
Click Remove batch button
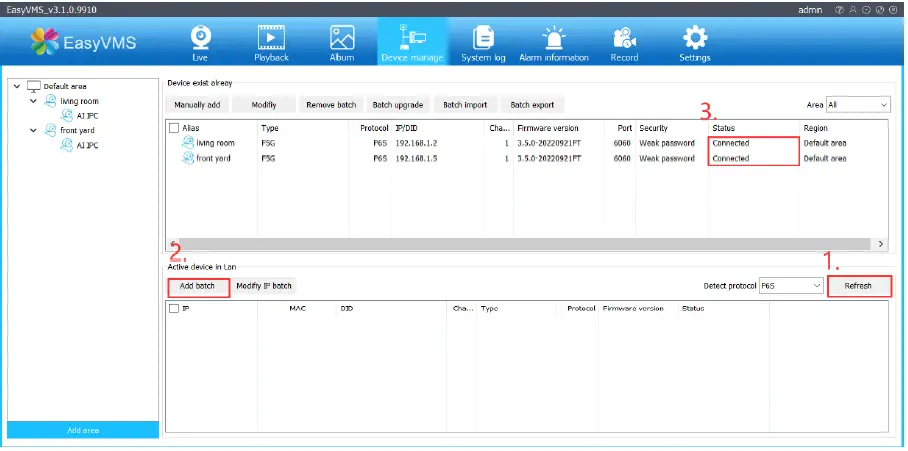pyautogui.click(x=331, y=105)
